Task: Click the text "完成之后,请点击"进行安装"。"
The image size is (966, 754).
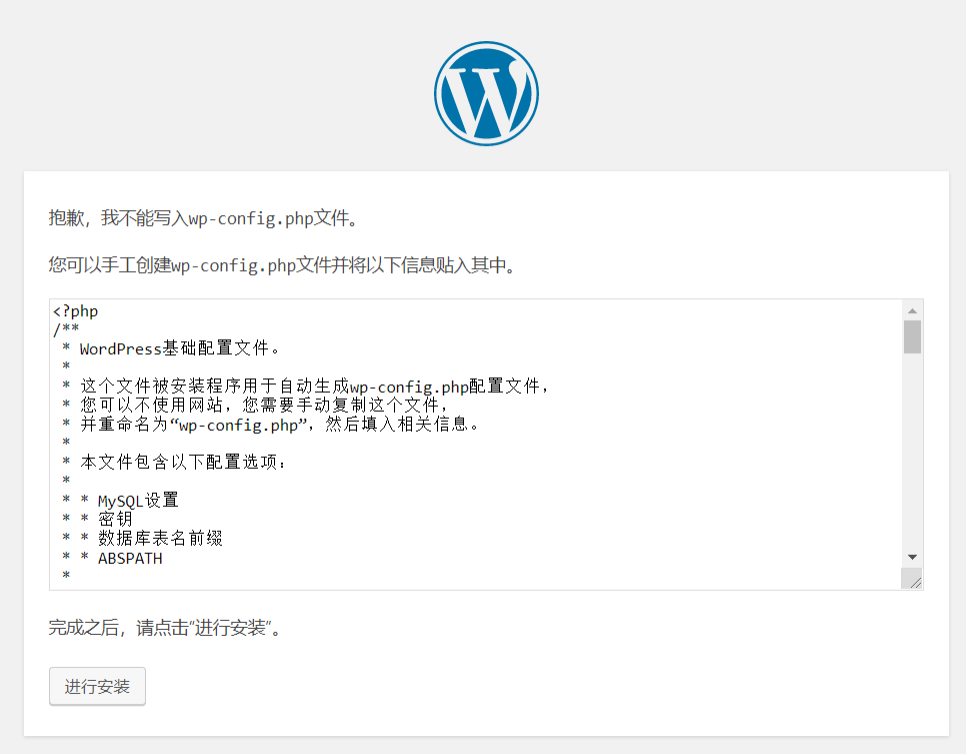Action: click(164, 628)
